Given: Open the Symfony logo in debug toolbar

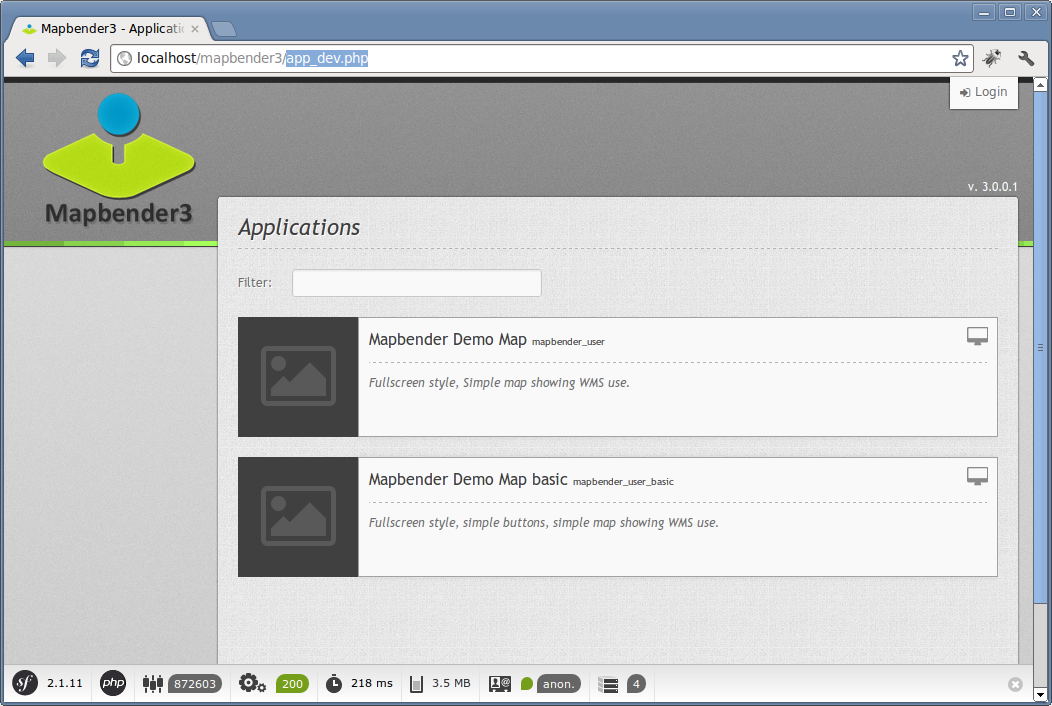Looking at the screenshot, I should click(25, 684).
